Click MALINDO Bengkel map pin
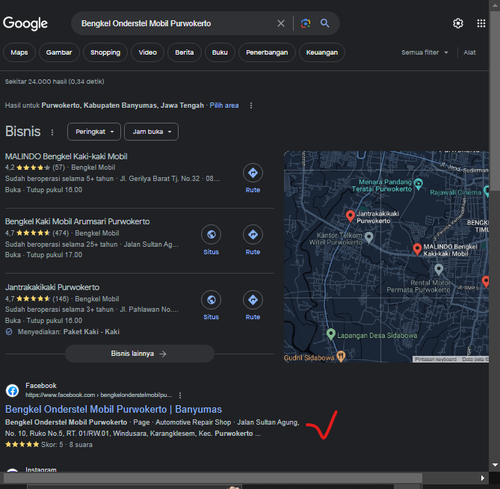The image size is (500, 489). (x=417, y=249)
